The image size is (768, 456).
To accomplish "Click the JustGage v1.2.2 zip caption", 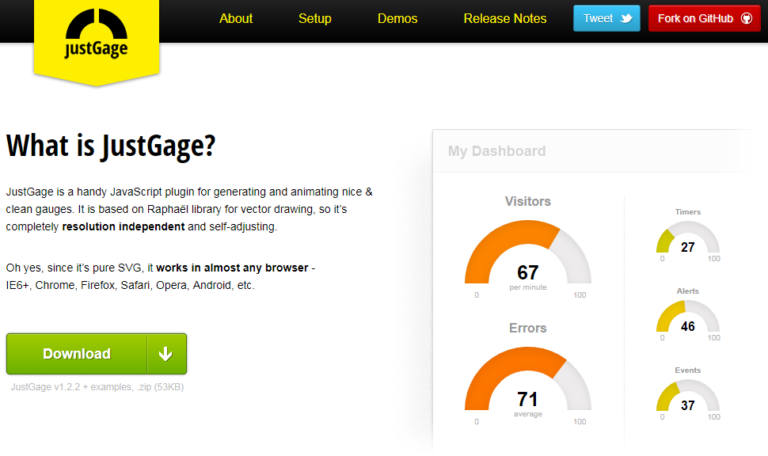I will pos(97,387).
